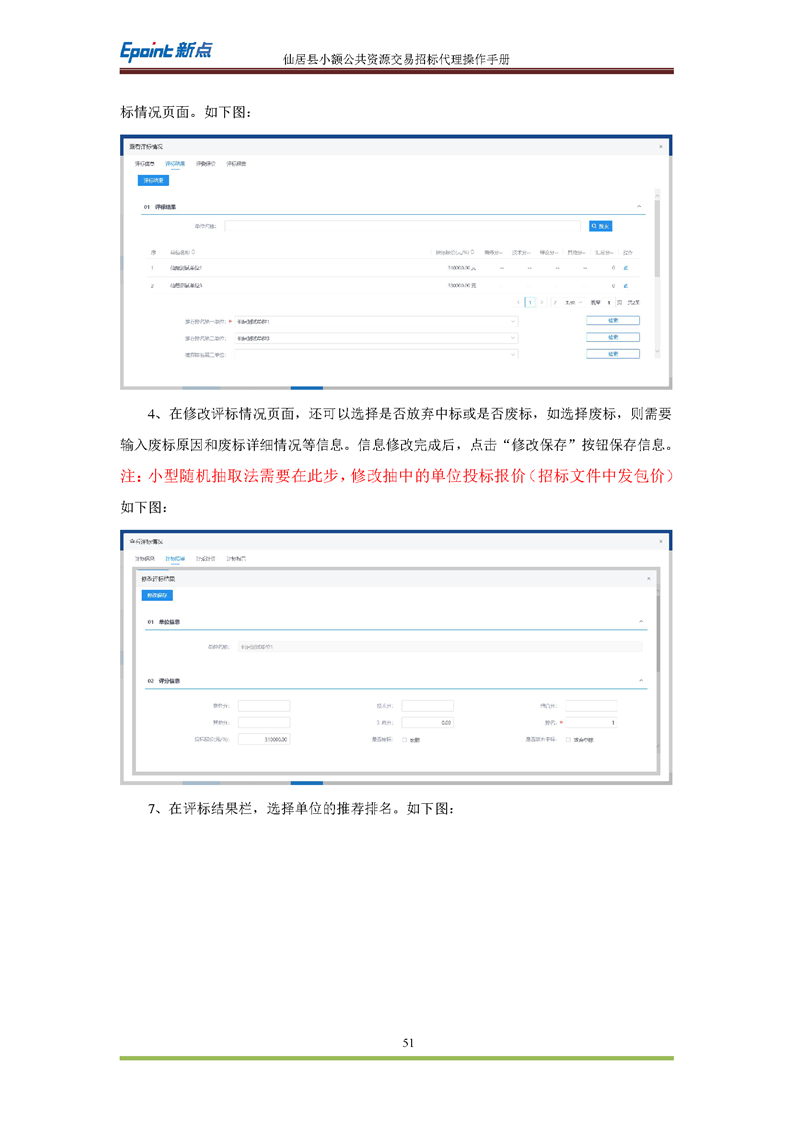Close the lower outer dialog with its top X icon
Viewport: 793px width, 1122px height.
point(661,542)
